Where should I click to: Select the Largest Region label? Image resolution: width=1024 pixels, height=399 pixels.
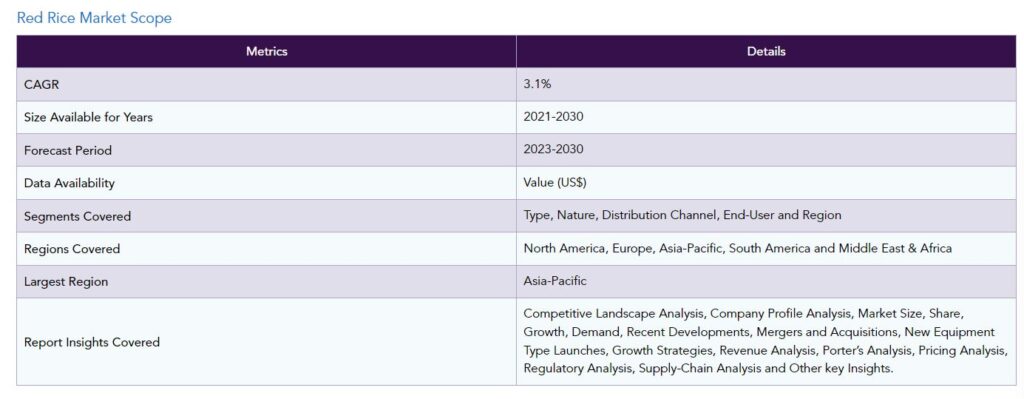[x=66, y=282]
